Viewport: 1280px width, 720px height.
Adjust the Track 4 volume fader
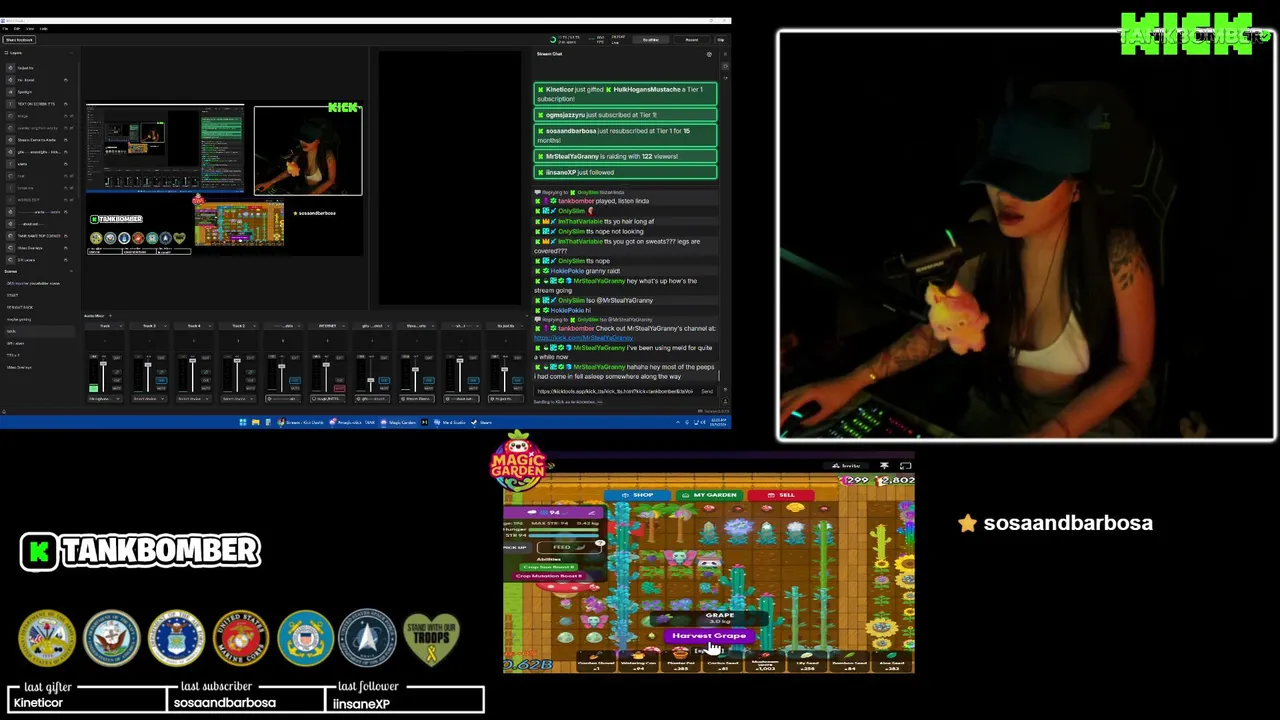point(193,360)
